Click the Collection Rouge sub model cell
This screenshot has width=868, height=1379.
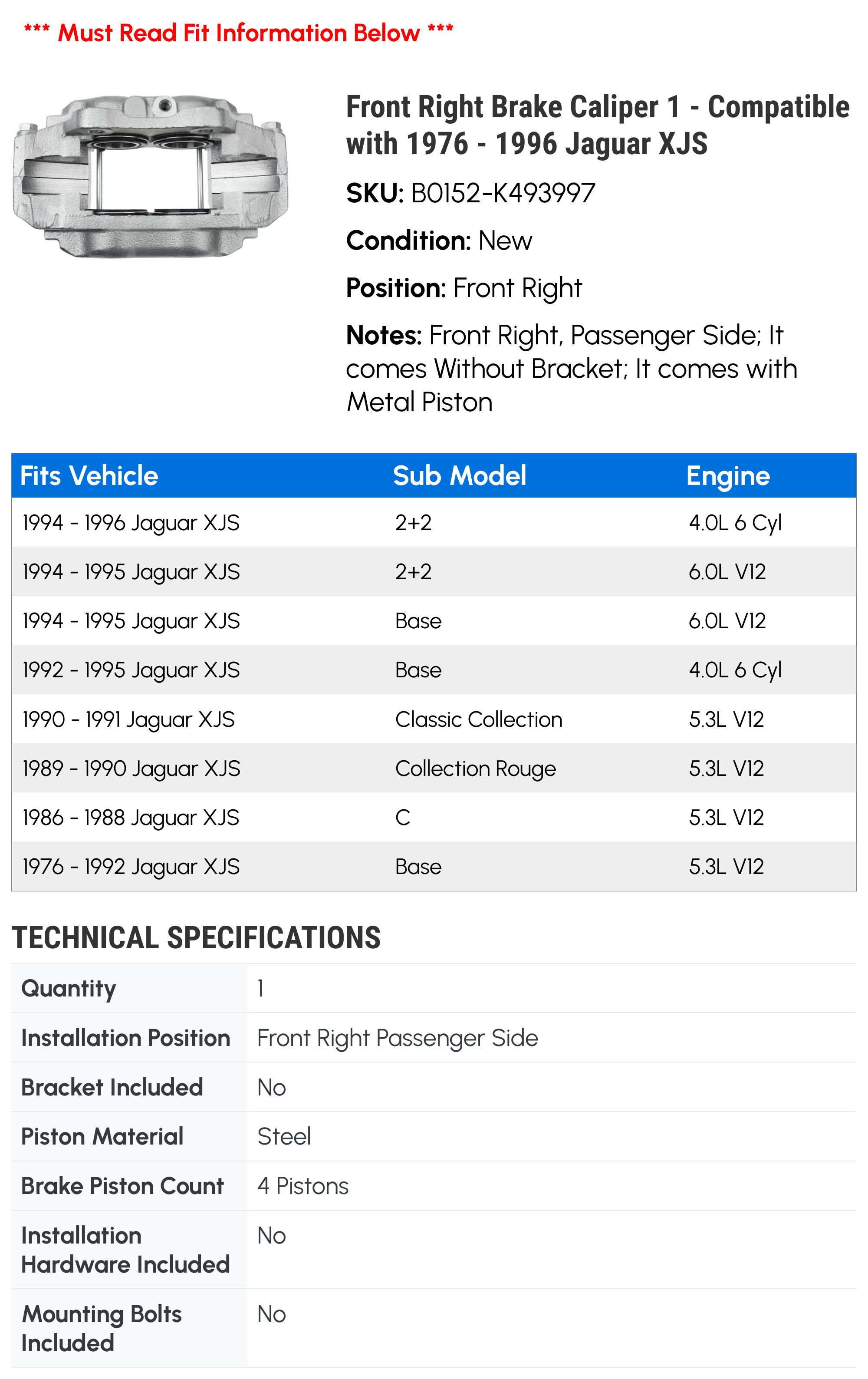tap(475, 769)
